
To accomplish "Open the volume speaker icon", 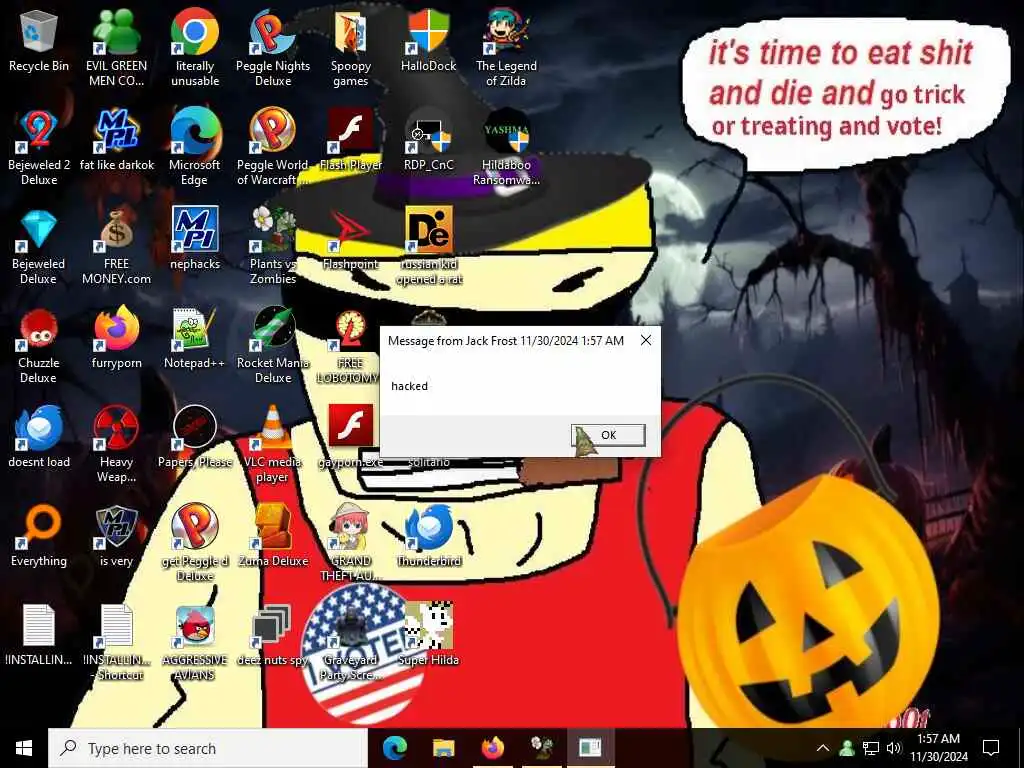I will click(x=893, y=748).
